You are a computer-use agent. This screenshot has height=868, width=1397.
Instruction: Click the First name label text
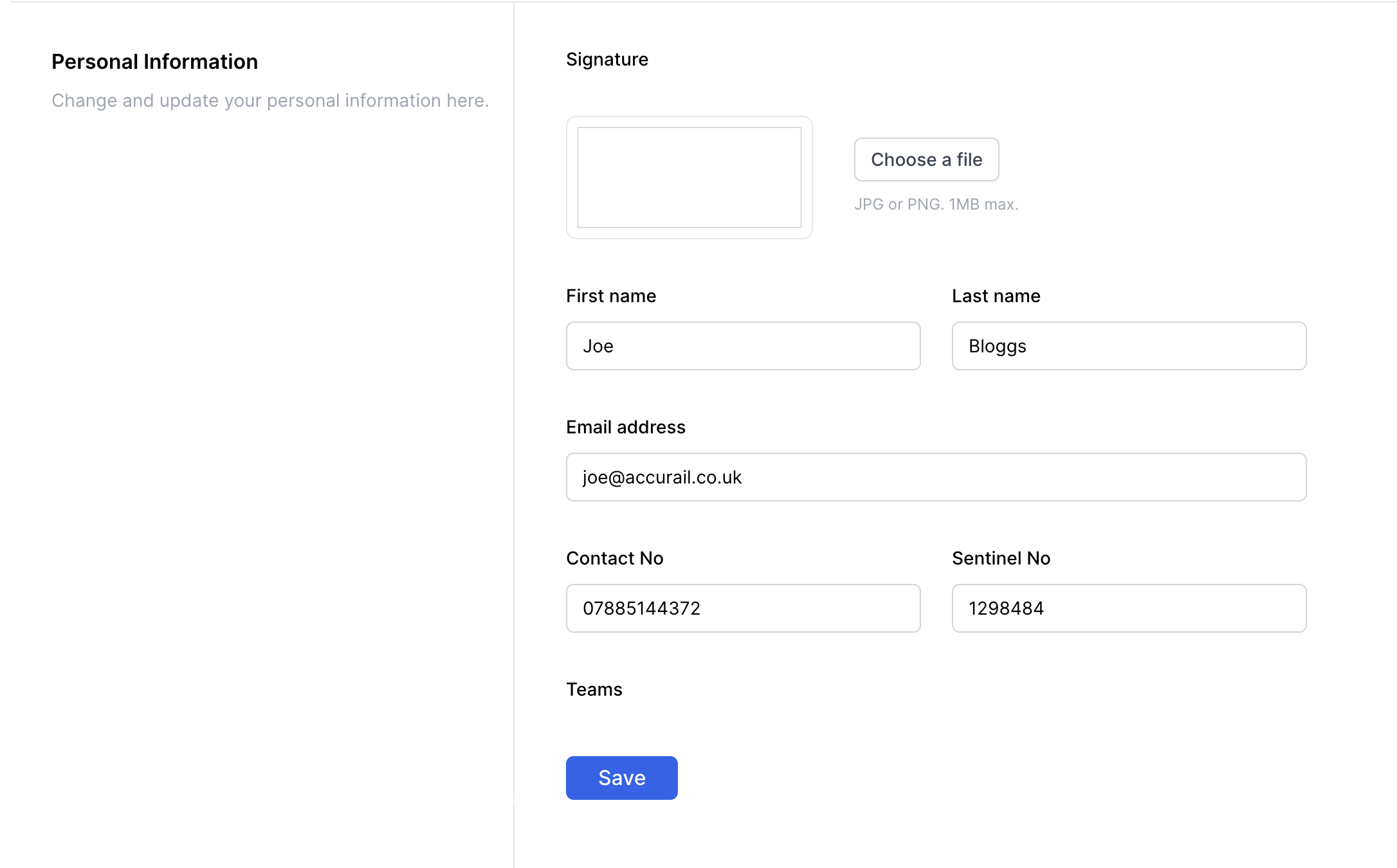(611, 296)
